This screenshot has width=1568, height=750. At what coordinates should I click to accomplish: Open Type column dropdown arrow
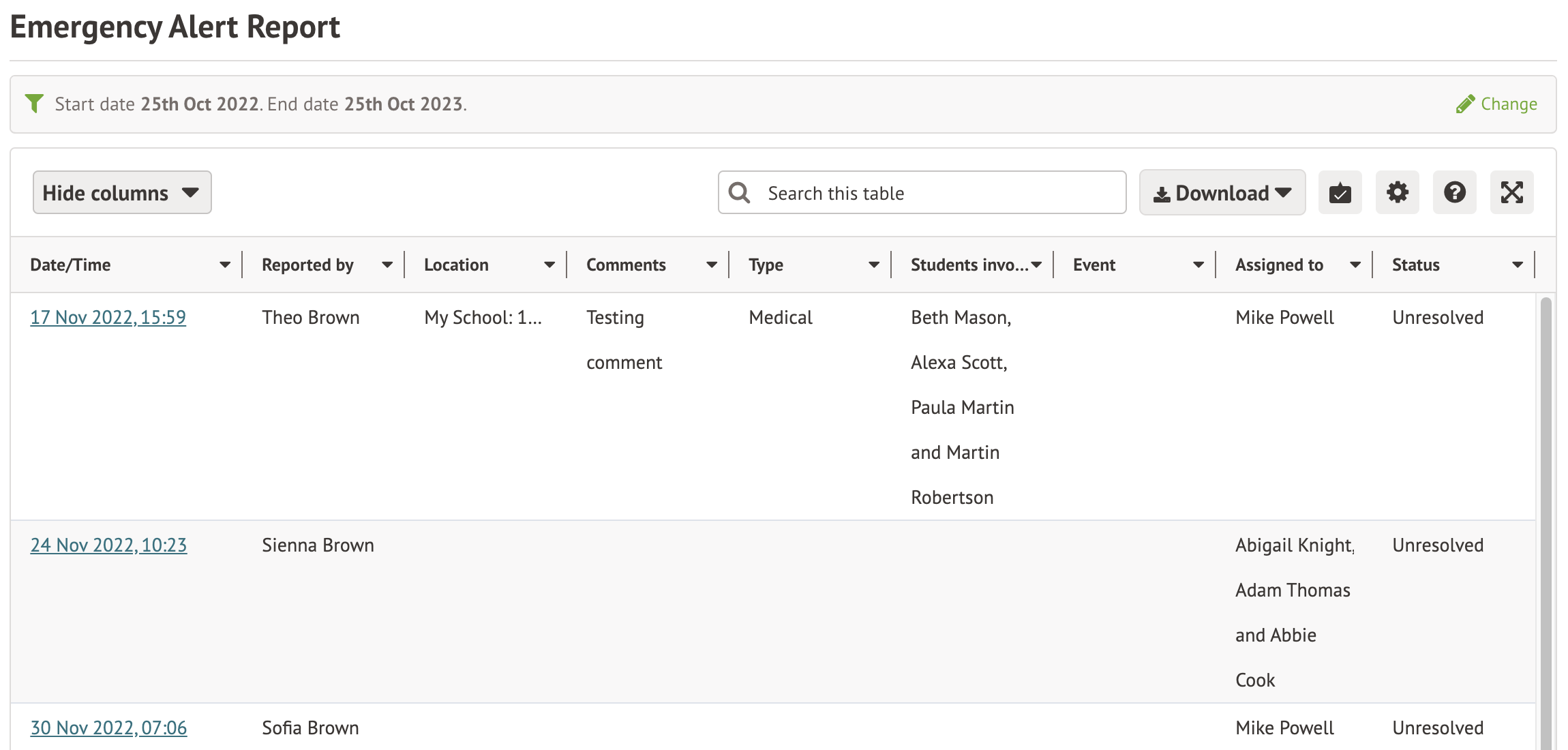873,265
